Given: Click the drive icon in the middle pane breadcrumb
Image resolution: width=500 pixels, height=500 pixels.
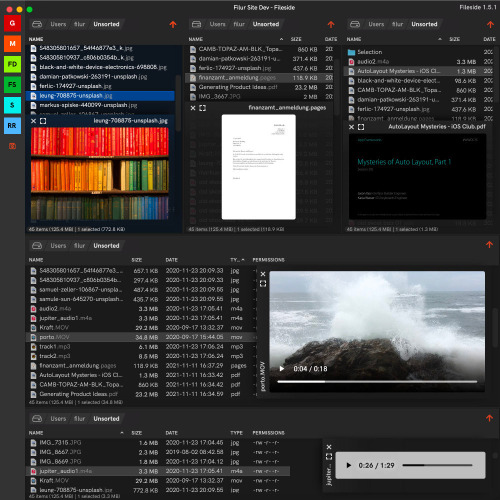Looking at the screenshot, I should pos(196,24).
